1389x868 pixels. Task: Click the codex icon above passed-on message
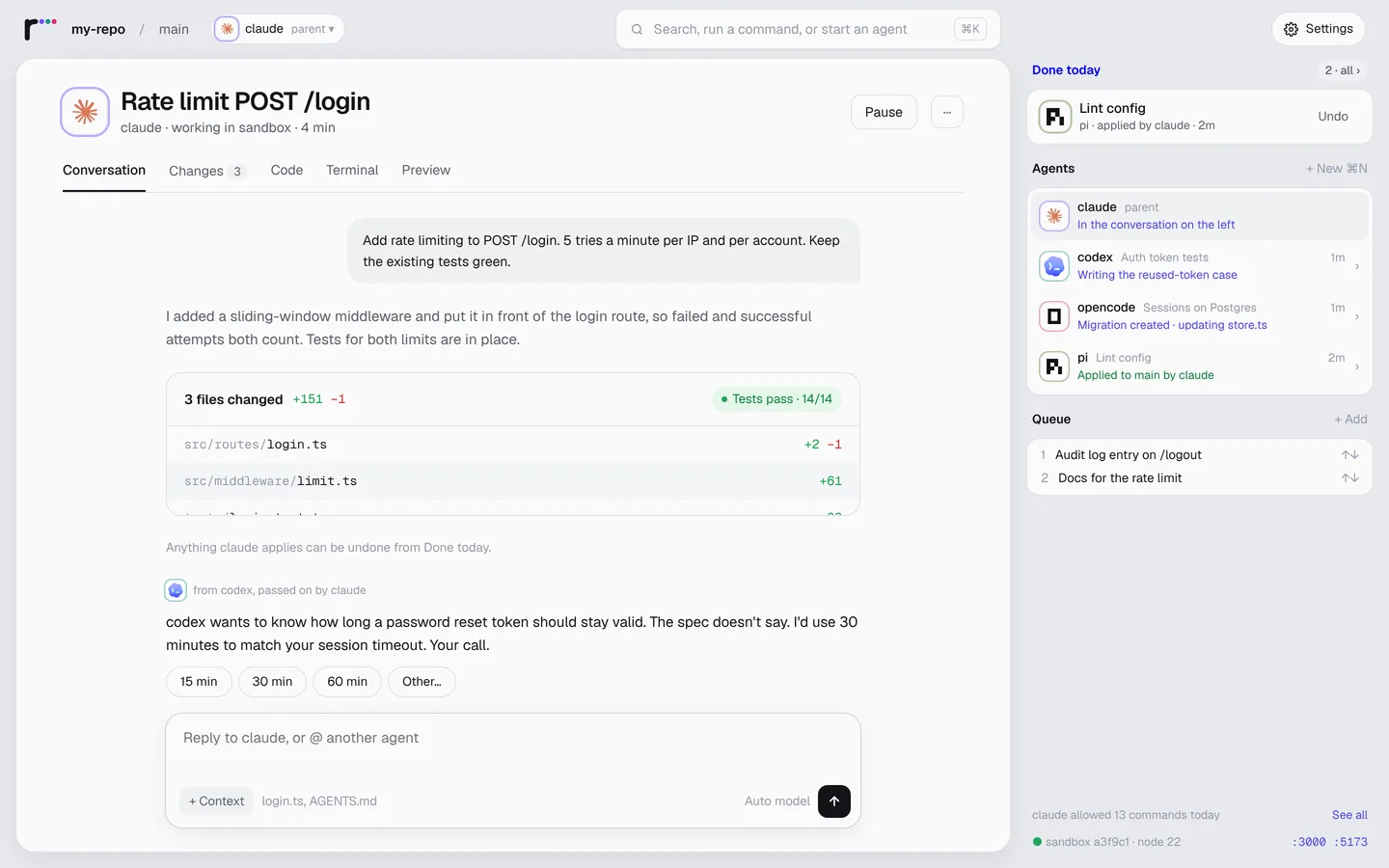[176, 590]
